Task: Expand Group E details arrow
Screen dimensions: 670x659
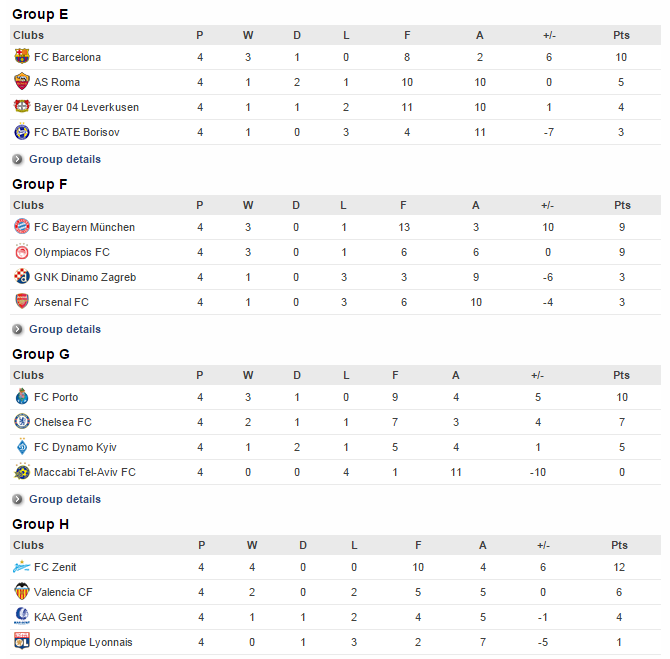Action: (x=18, y=159)
